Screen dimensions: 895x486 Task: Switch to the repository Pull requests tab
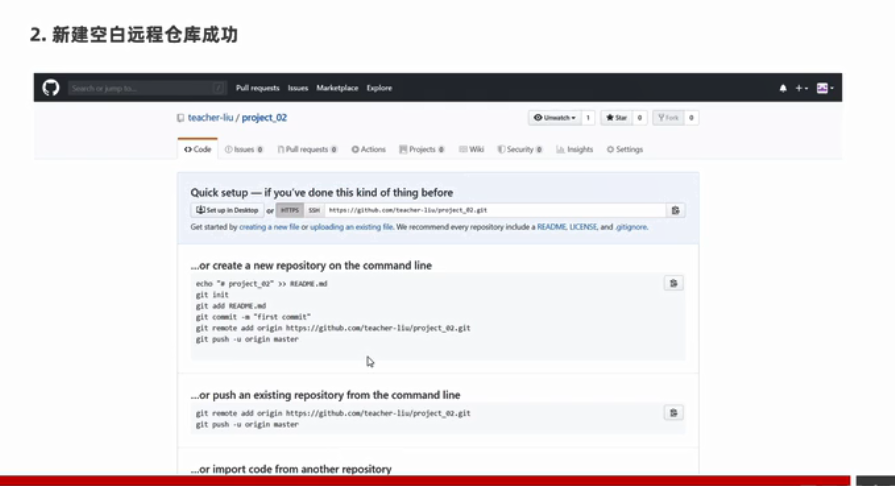307,149
